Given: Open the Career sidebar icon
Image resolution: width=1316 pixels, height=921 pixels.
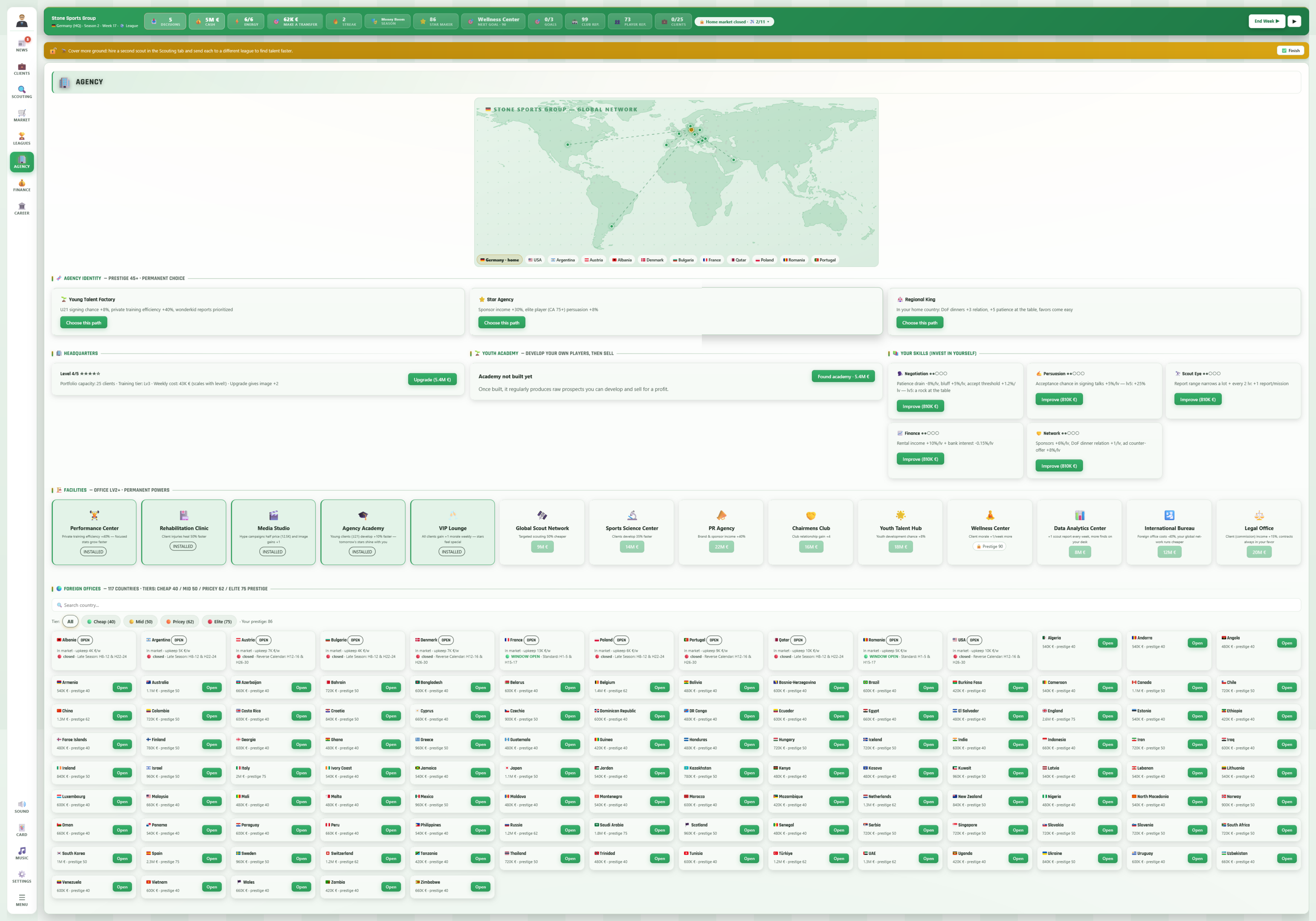Looking at the screenshot, I should [22, 209].
